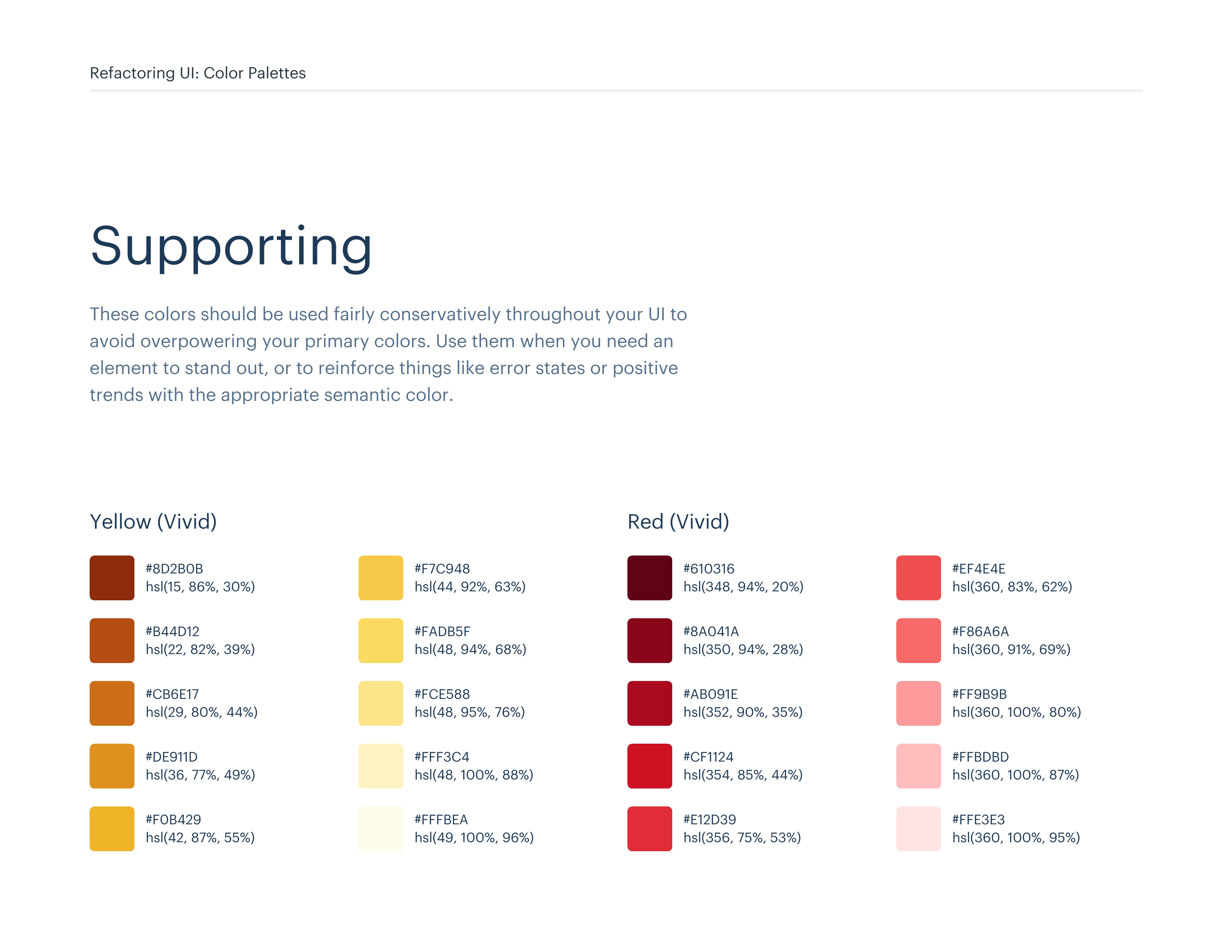Screen dimensions: 1232x952
Task: Click the #EF4E4E red swatch
Action: pyautogui.click(x=918, y=578)
